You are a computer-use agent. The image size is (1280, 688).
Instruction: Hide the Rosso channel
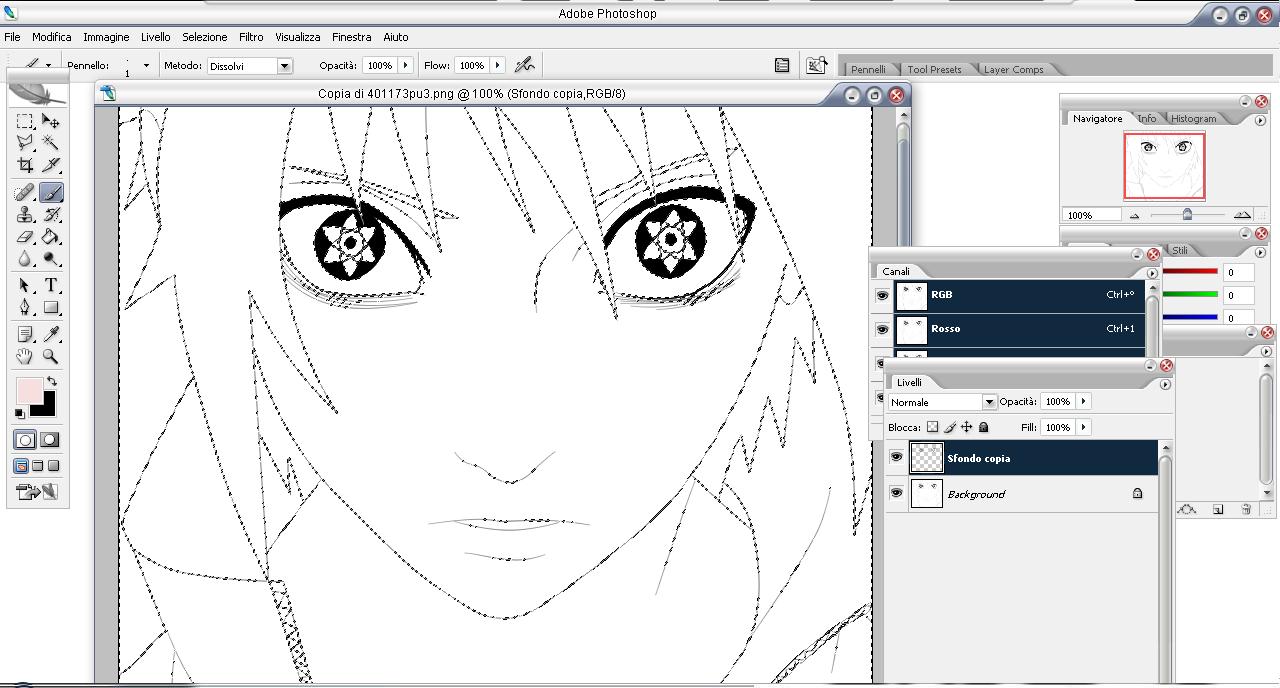tap(882, 329)
